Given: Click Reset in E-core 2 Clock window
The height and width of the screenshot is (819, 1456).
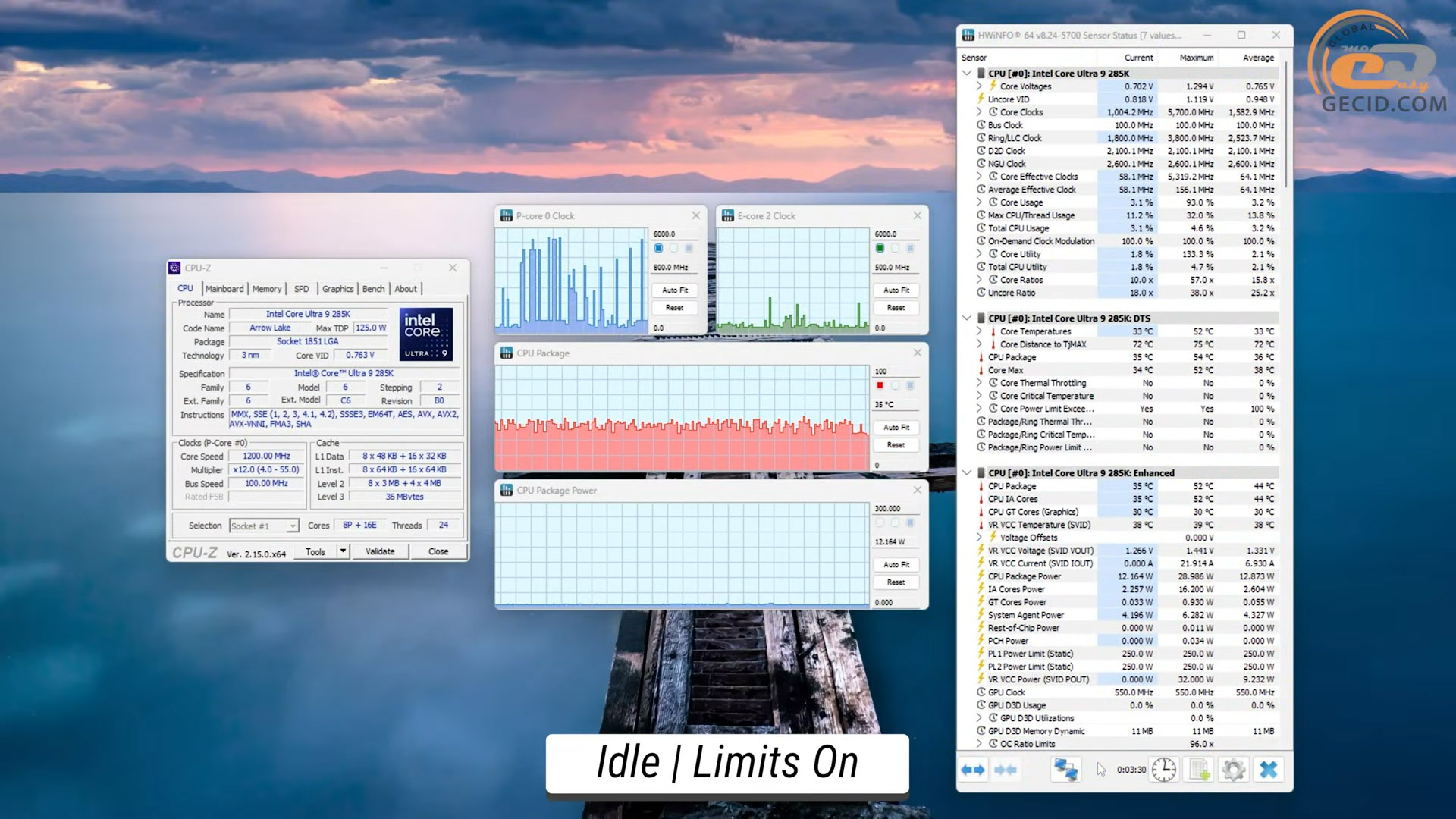Looking at the screenshot, I should point(896,308).
